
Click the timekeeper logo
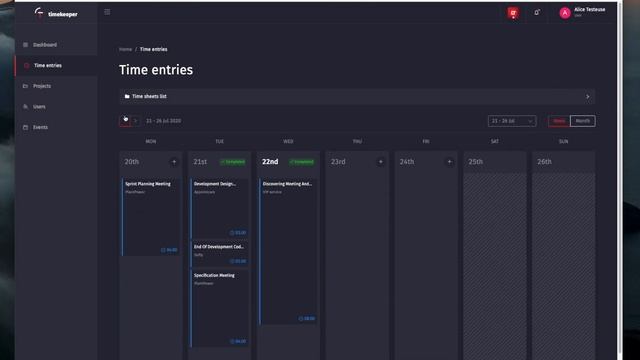pyautogui.click(x=56, y=13)
